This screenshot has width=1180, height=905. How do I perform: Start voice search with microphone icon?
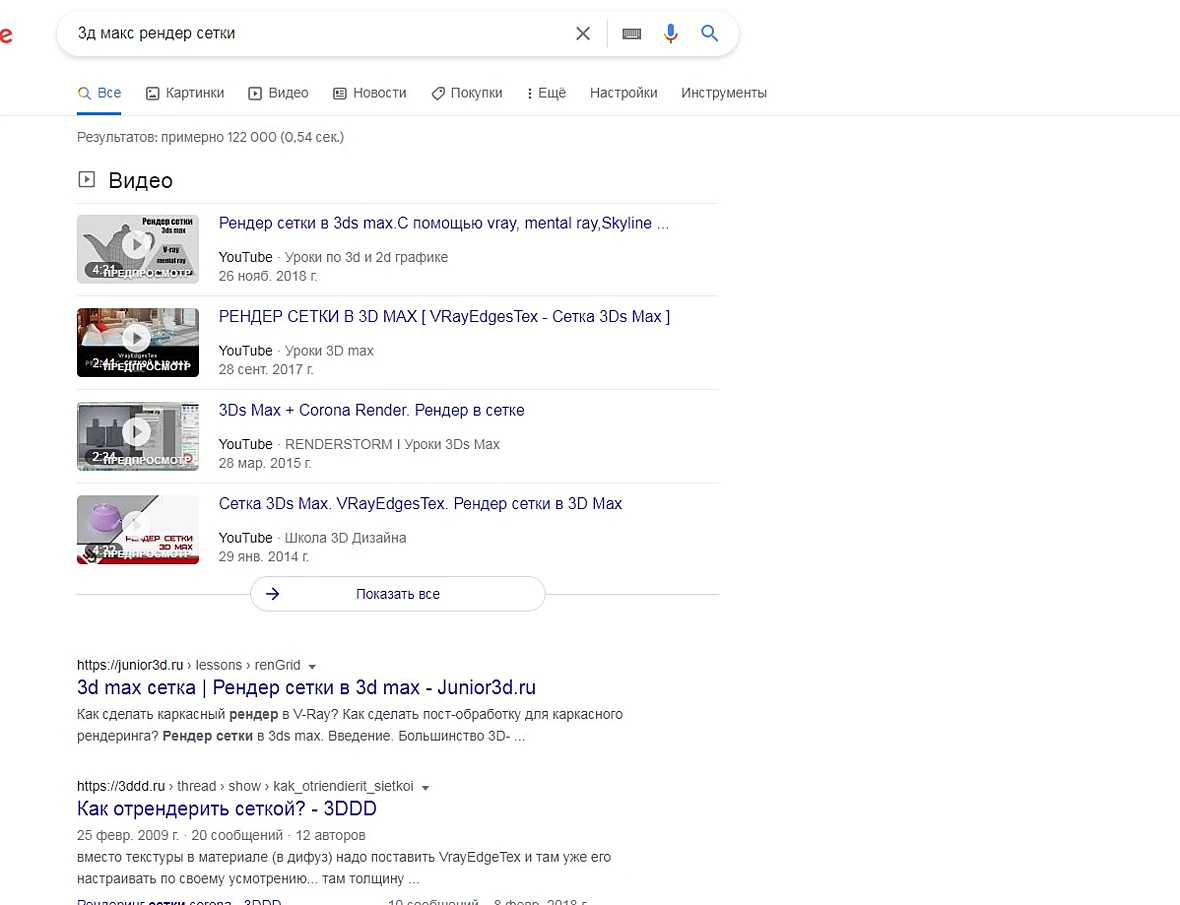tap(671, 33)
